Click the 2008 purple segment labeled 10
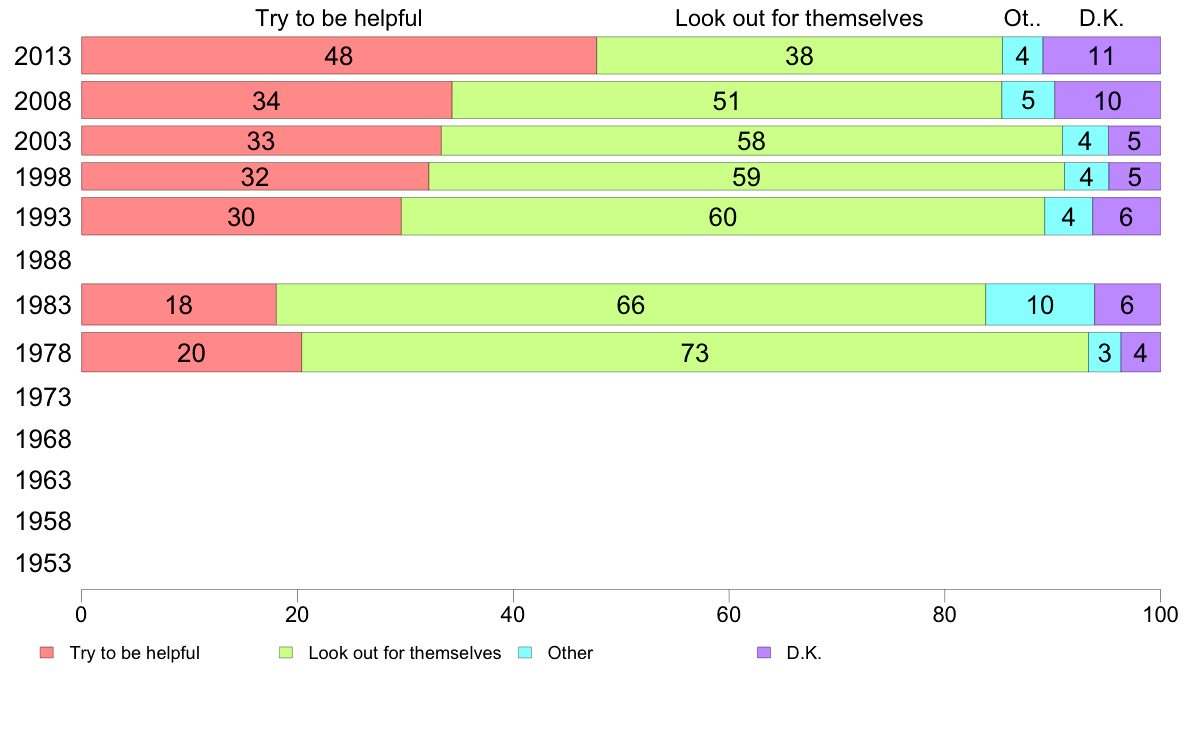Viewport: 1188px width, 736px height. coord(1107,101)
